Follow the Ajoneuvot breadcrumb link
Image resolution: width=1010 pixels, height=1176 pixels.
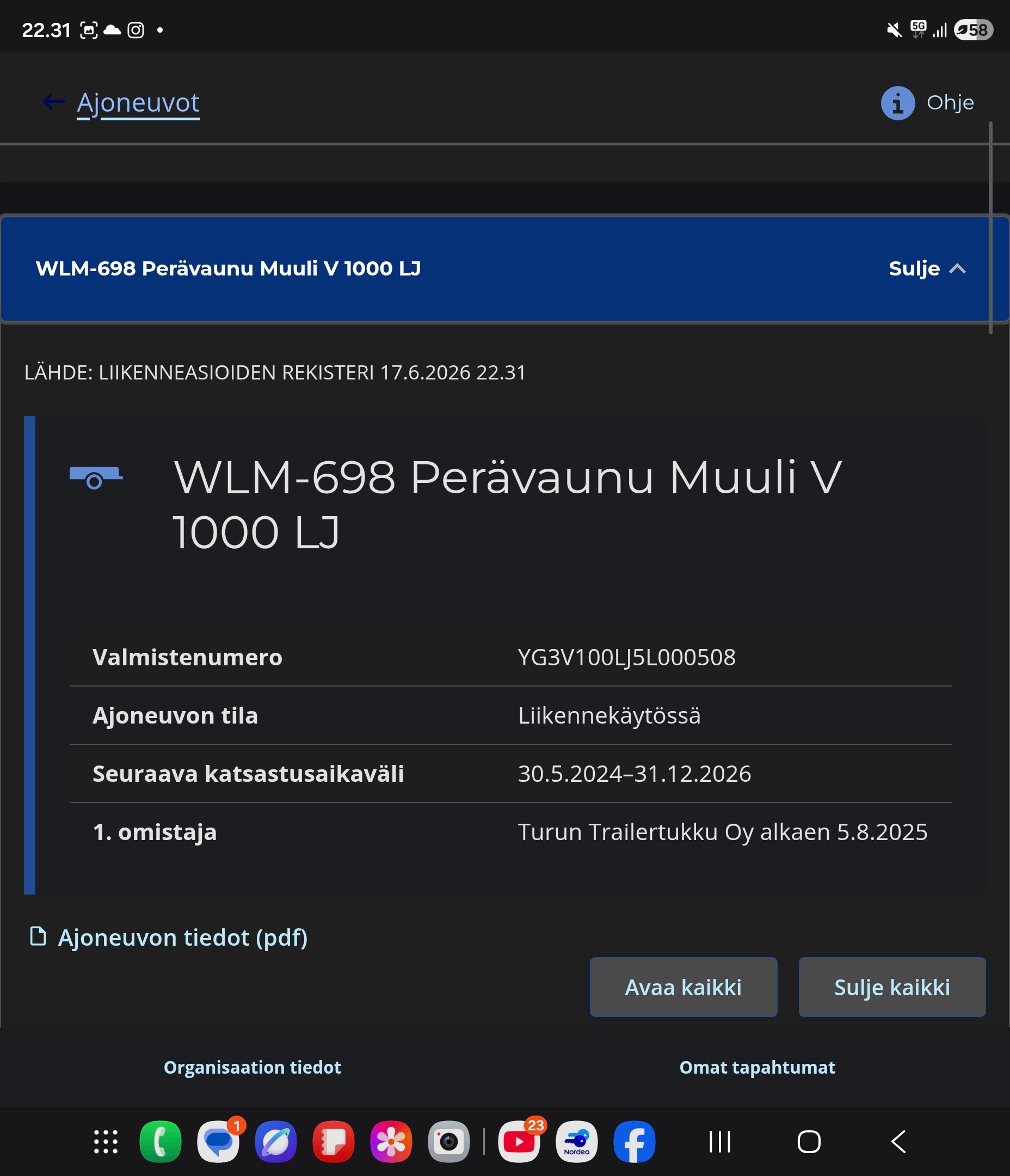(x=138, y=103)
